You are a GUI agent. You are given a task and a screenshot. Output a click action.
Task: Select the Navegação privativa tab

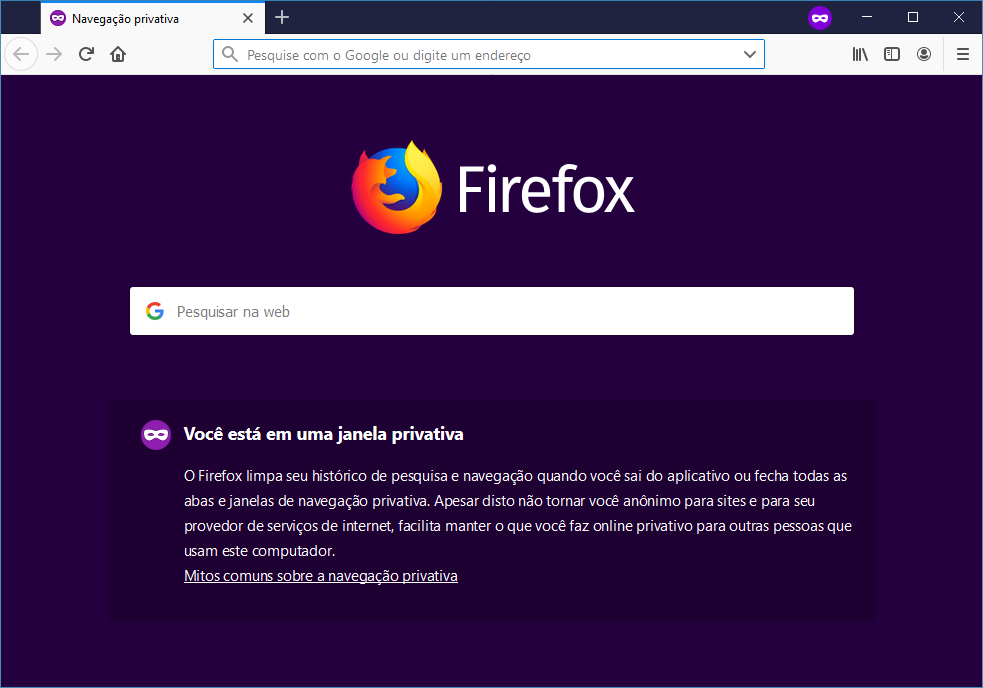point(153,18)
